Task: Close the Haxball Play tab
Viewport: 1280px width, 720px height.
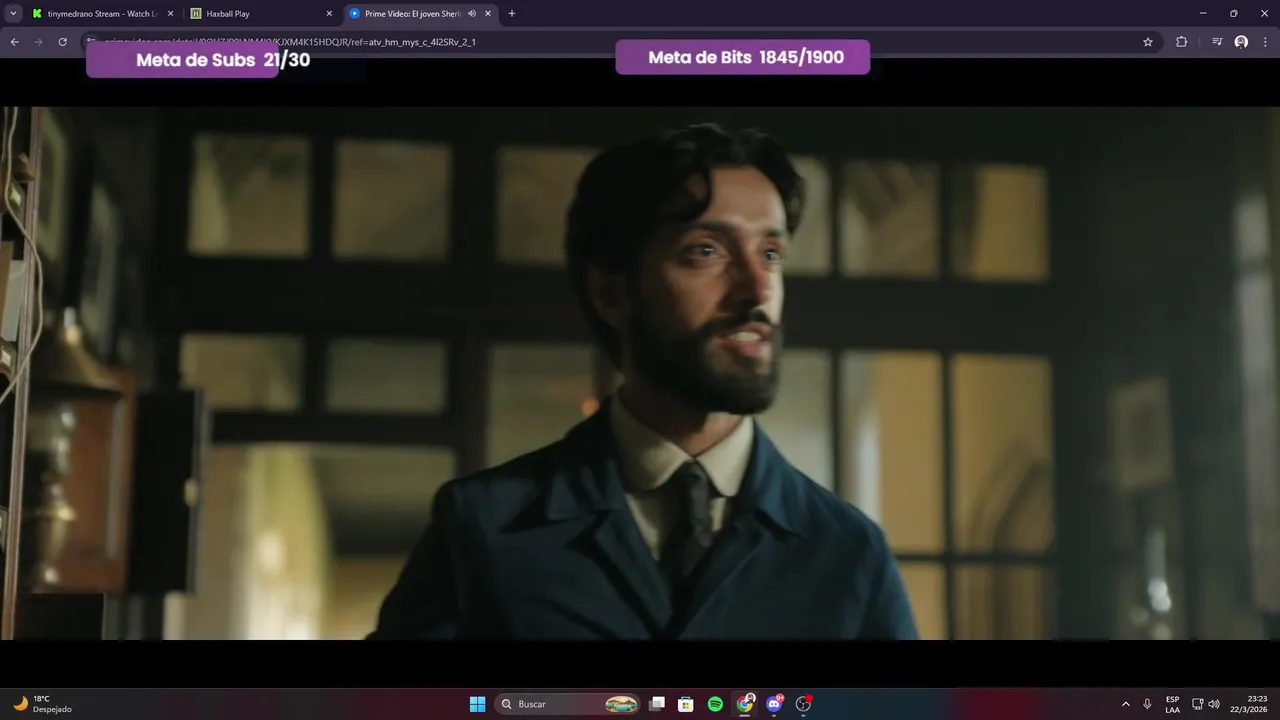Action: 329,14
